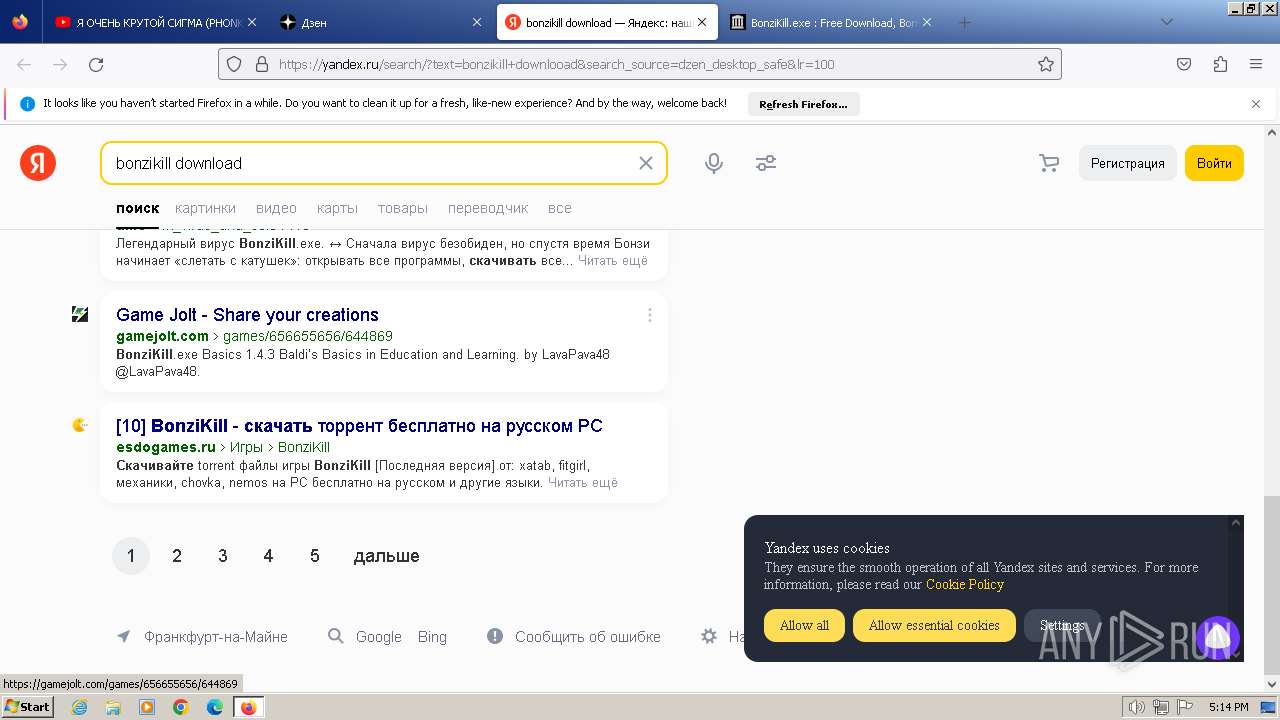
Task: Open the Cookie Policy link
Action: [x=964, y=584]
